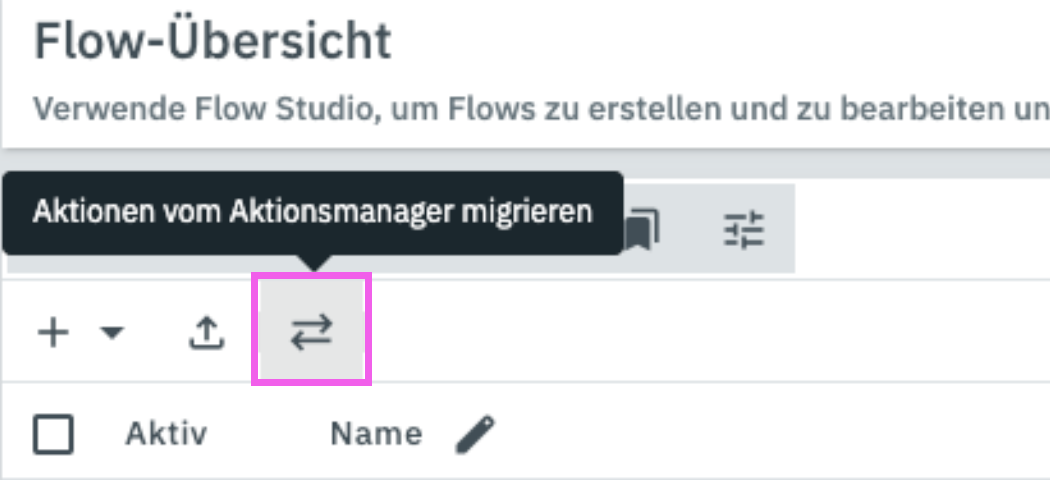Click the plus icon to create a flow

pyautogui.click(x=52, y=333)
